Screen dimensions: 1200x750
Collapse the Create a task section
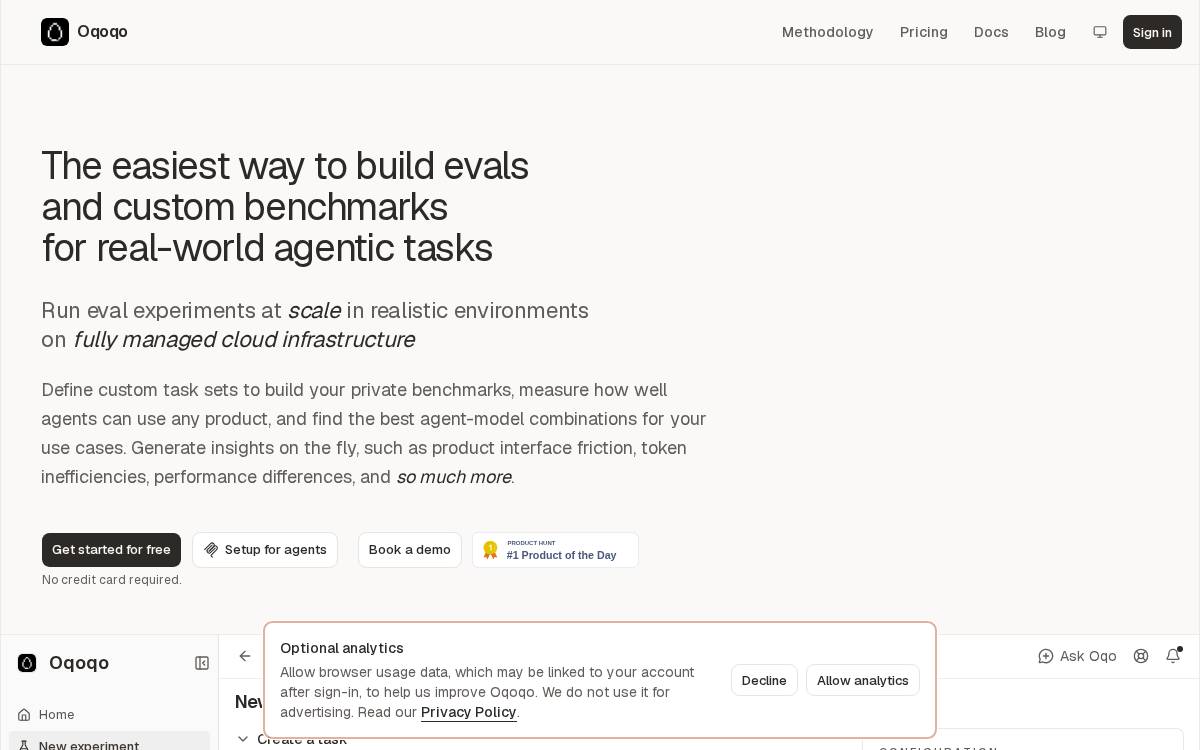[292, 740]
